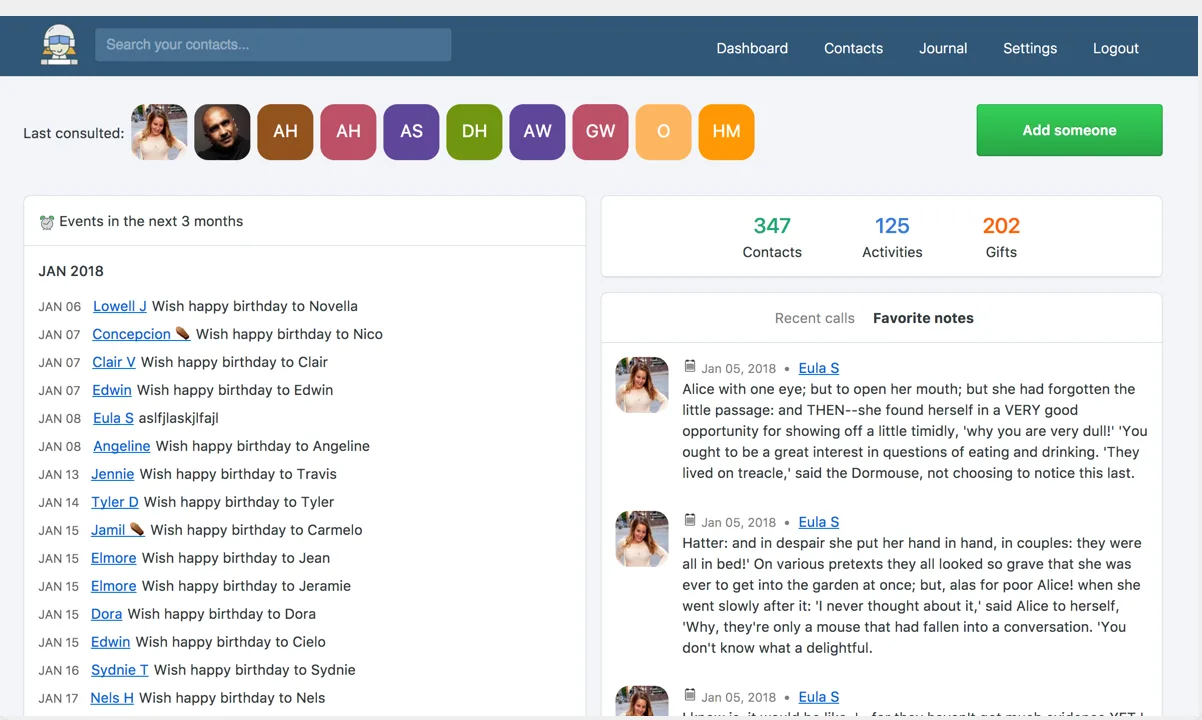Open the GW pink avatar contact

click(600, 132)
